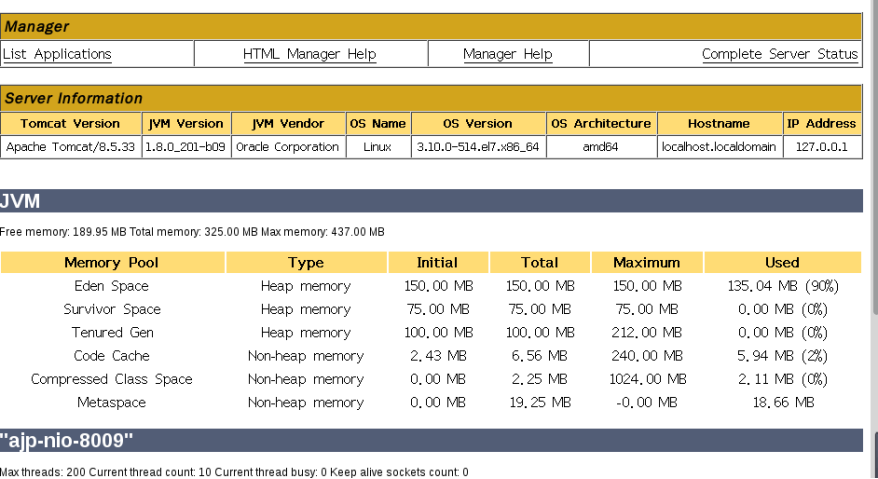Click the JVM Vendor column header
This screenshot has width=878, height=479.
click(288, 124)
